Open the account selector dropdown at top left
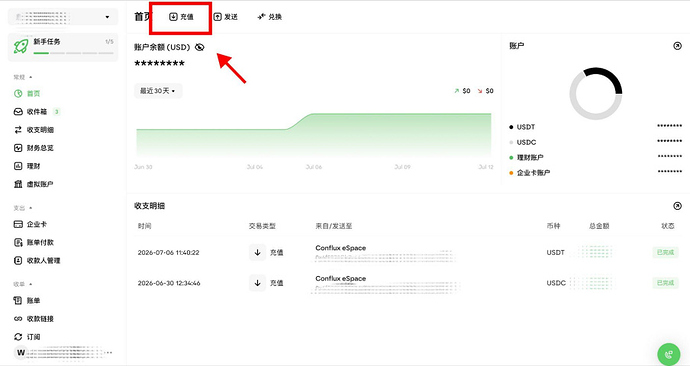This screenshot has width=690, height=366. [x=63, y=17]
